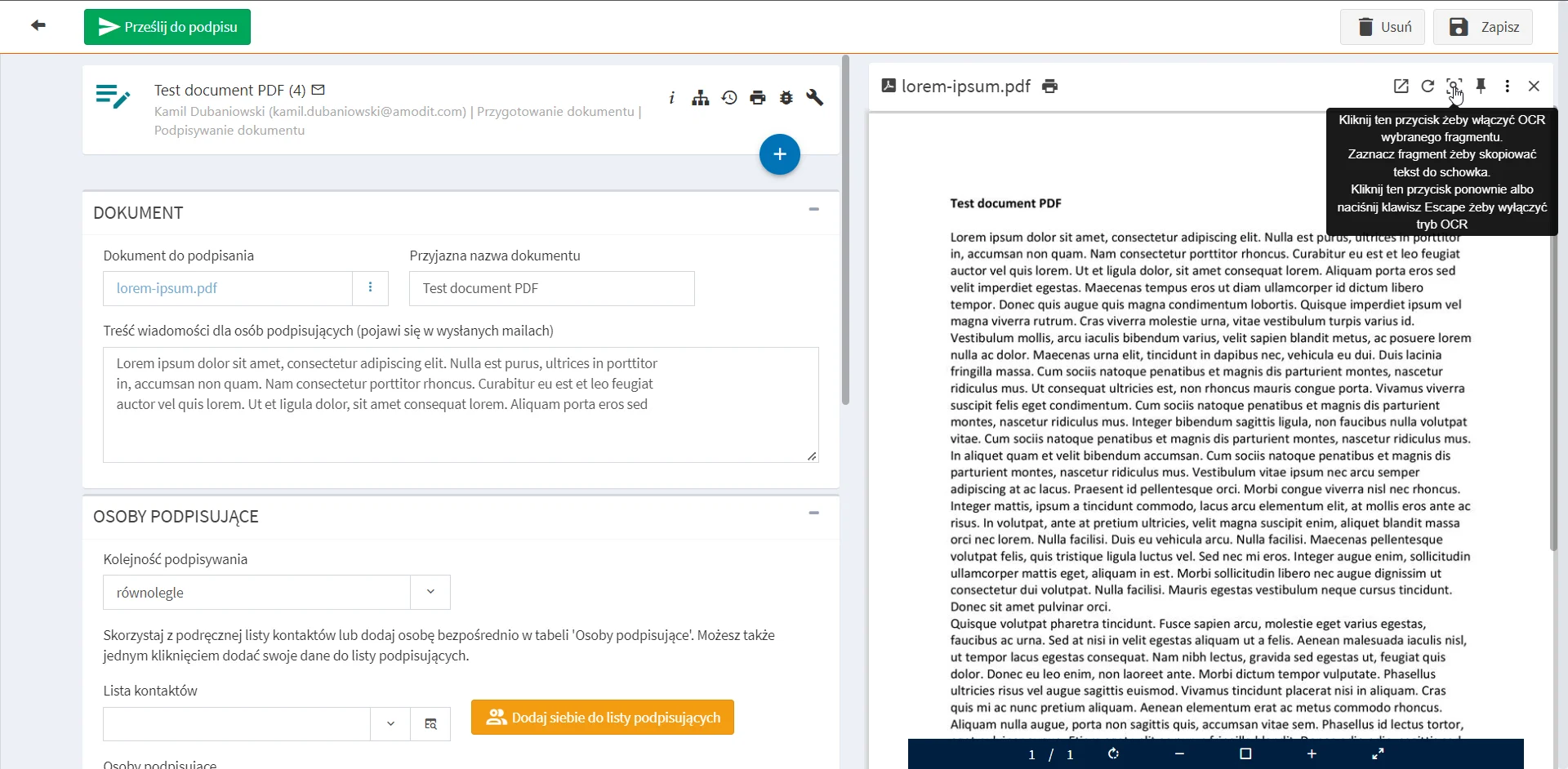Print the document from the header toolbar
1568x769 pixels.
758,98
